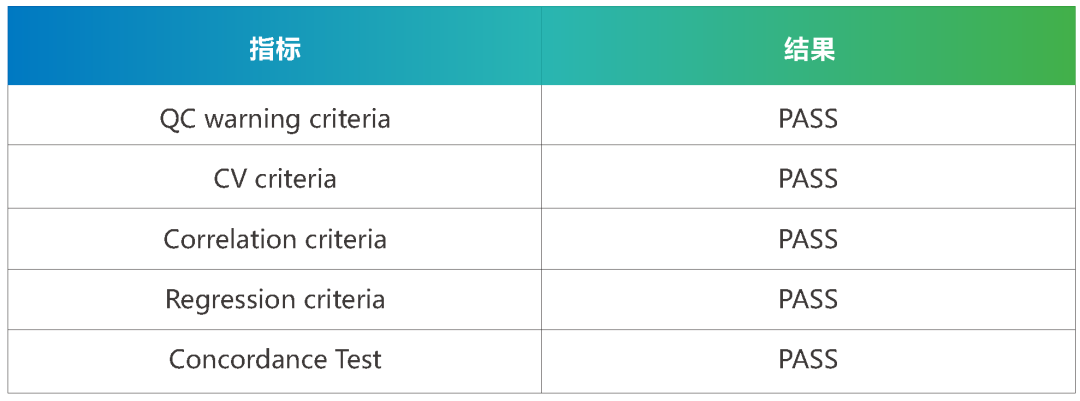The height and width of the screenshot is (401, 1080).
Task: Click the word "Test" in last row
Action: pos(358,359)
